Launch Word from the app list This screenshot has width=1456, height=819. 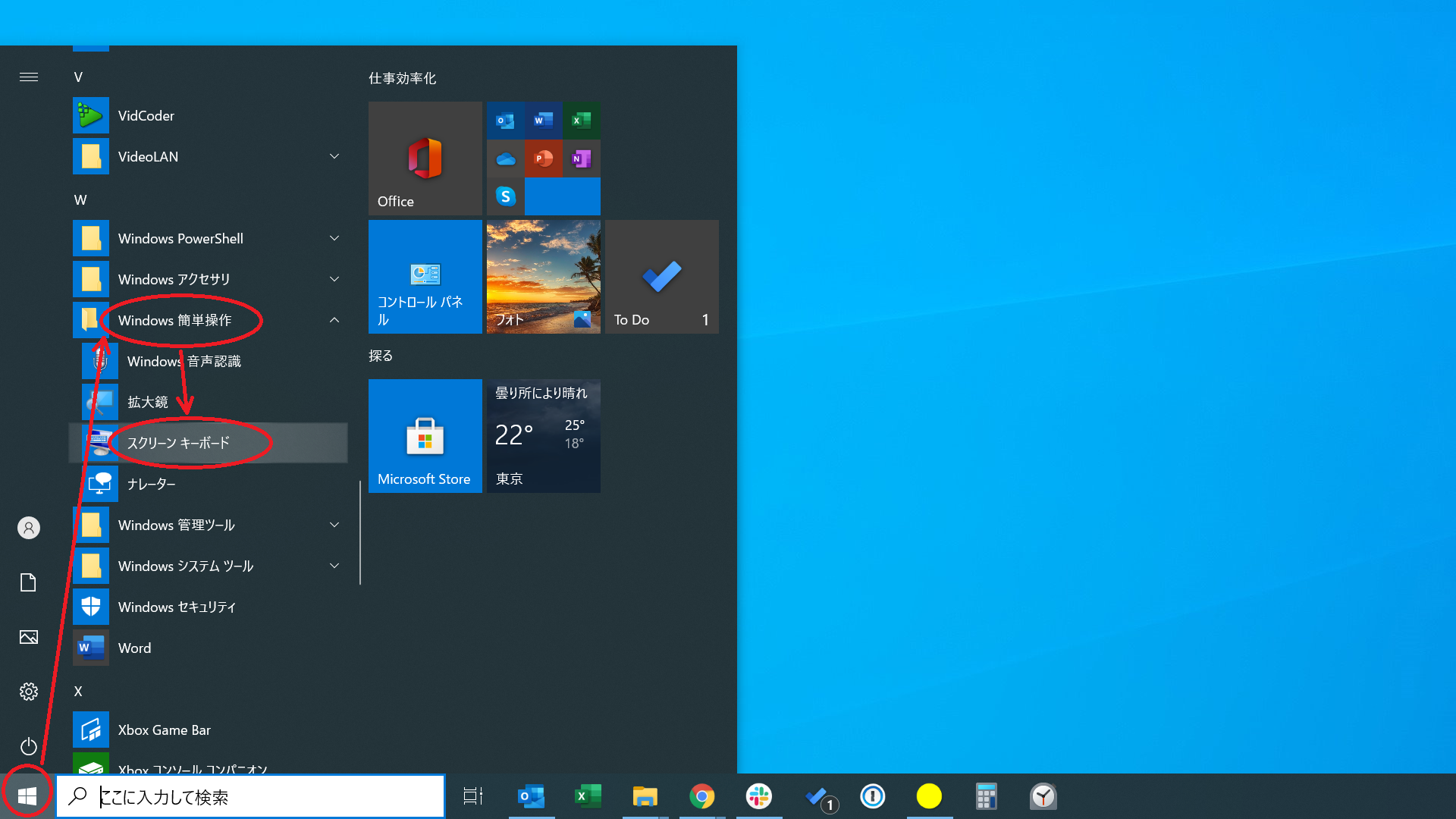209,648
